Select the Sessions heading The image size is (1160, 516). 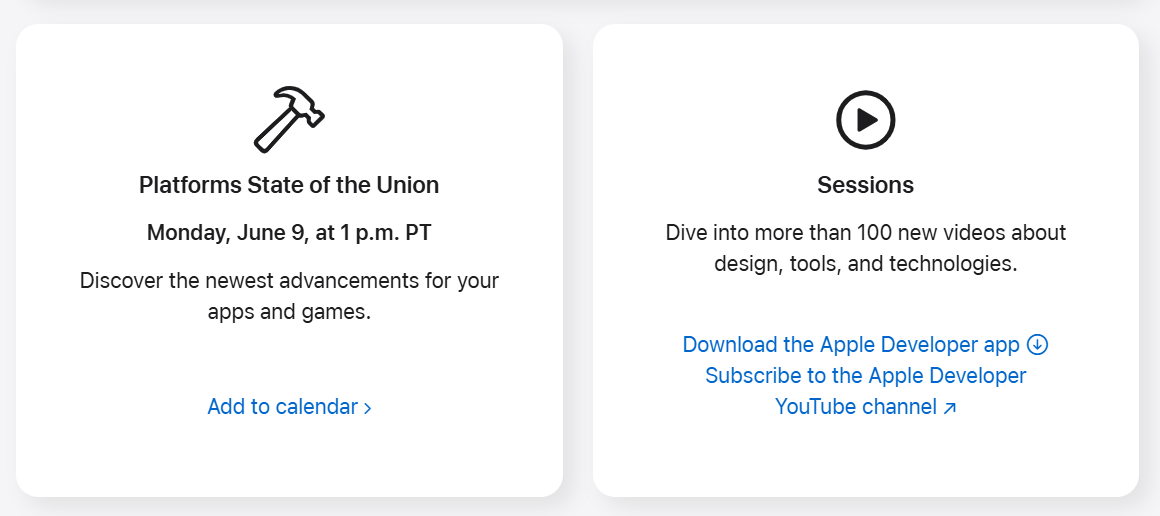[x=866, y=185]
